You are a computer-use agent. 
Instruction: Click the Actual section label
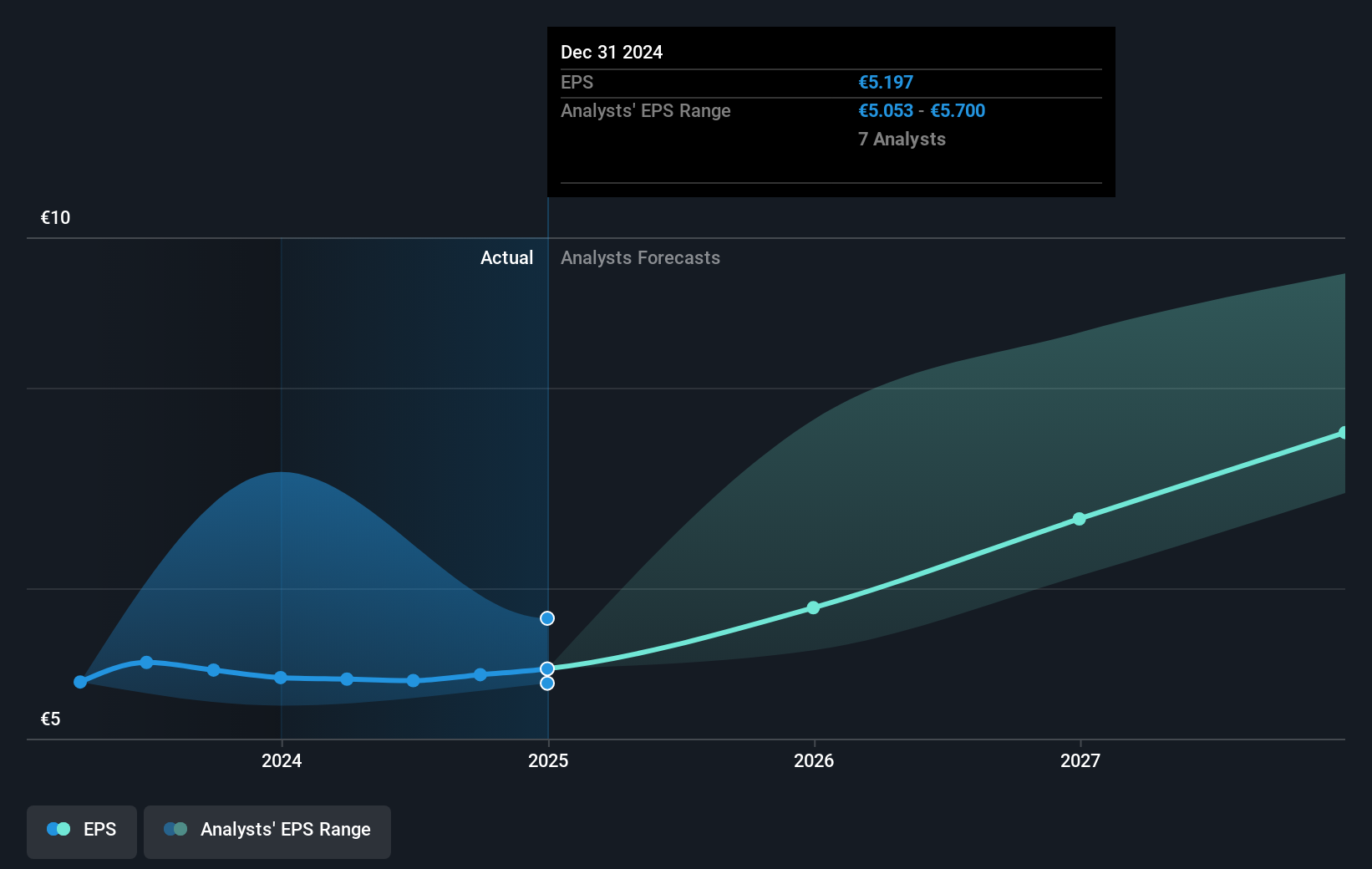pos(506,257)
